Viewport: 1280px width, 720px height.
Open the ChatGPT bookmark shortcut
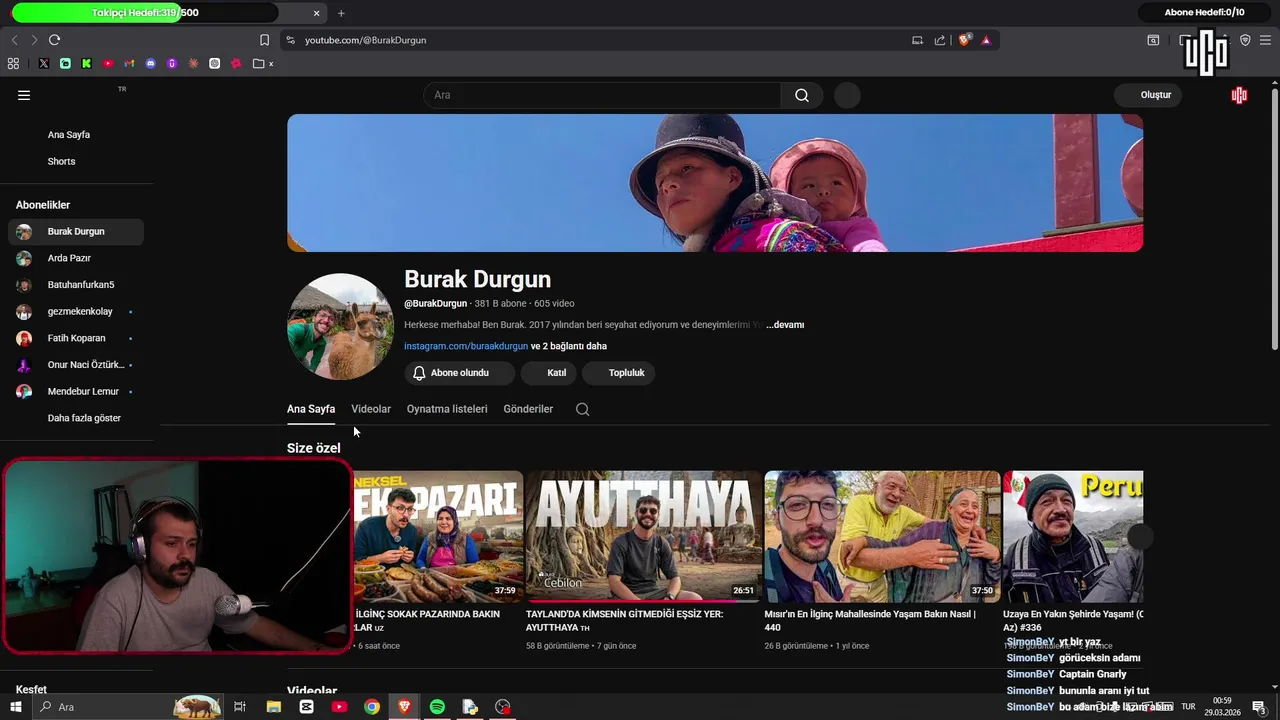pyautogui.click(x=214, y=63)
